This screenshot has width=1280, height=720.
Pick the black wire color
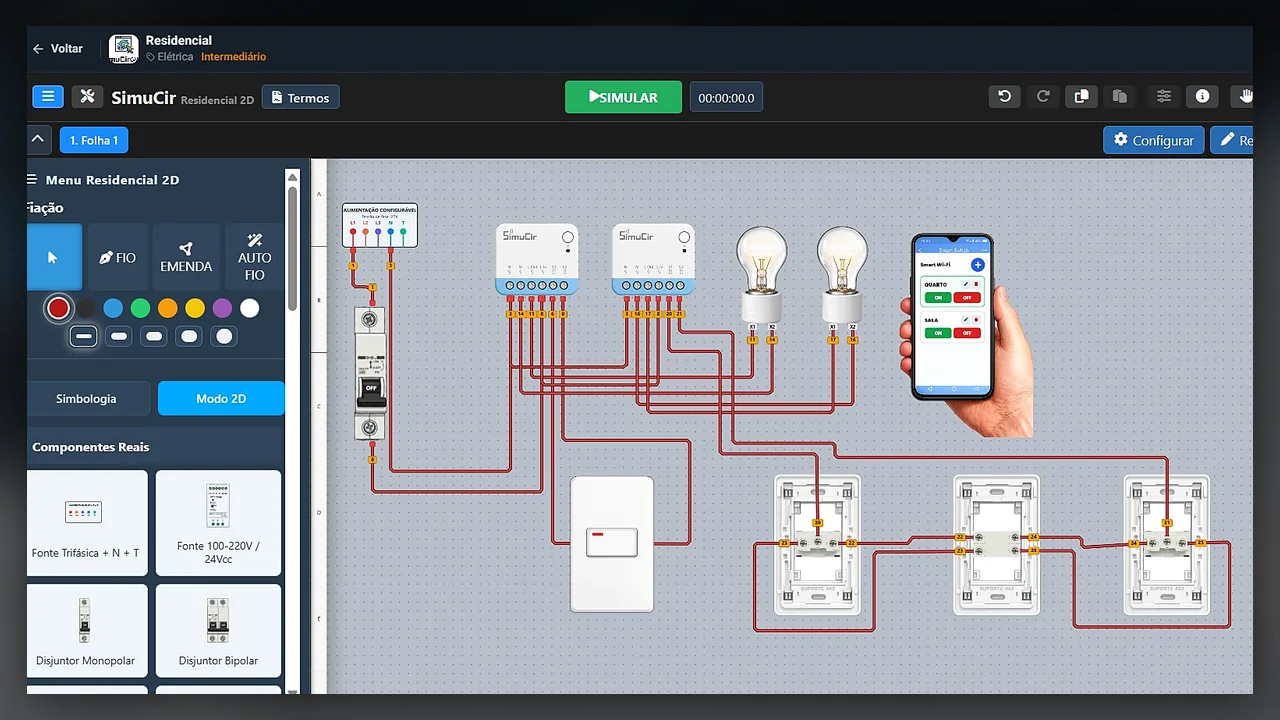pyautogui.click(x=87, y=308)
